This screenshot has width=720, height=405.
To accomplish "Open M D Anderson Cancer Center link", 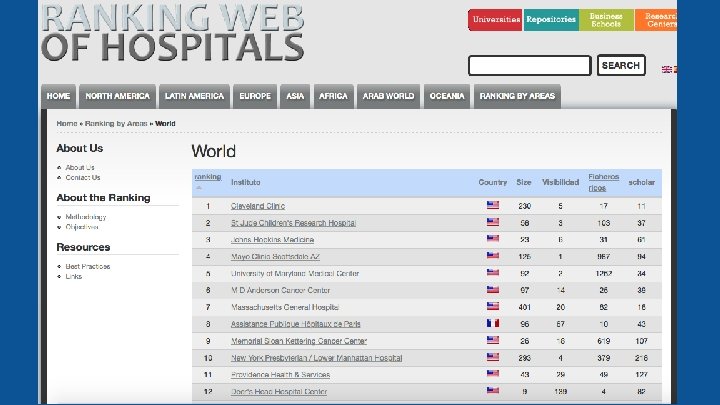I will tap(281, 291).
